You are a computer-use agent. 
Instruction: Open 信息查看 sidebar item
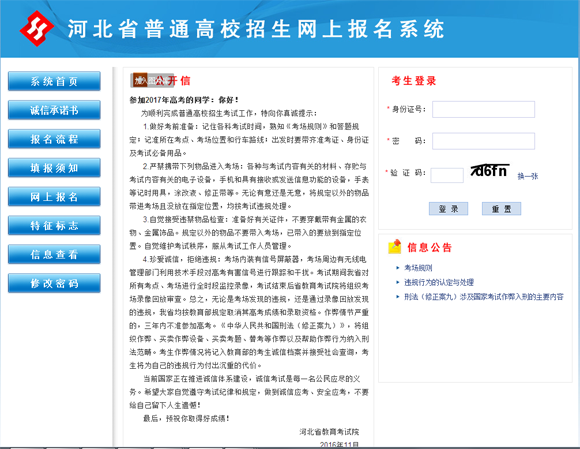pyautogui.click(x=54, y=254)
